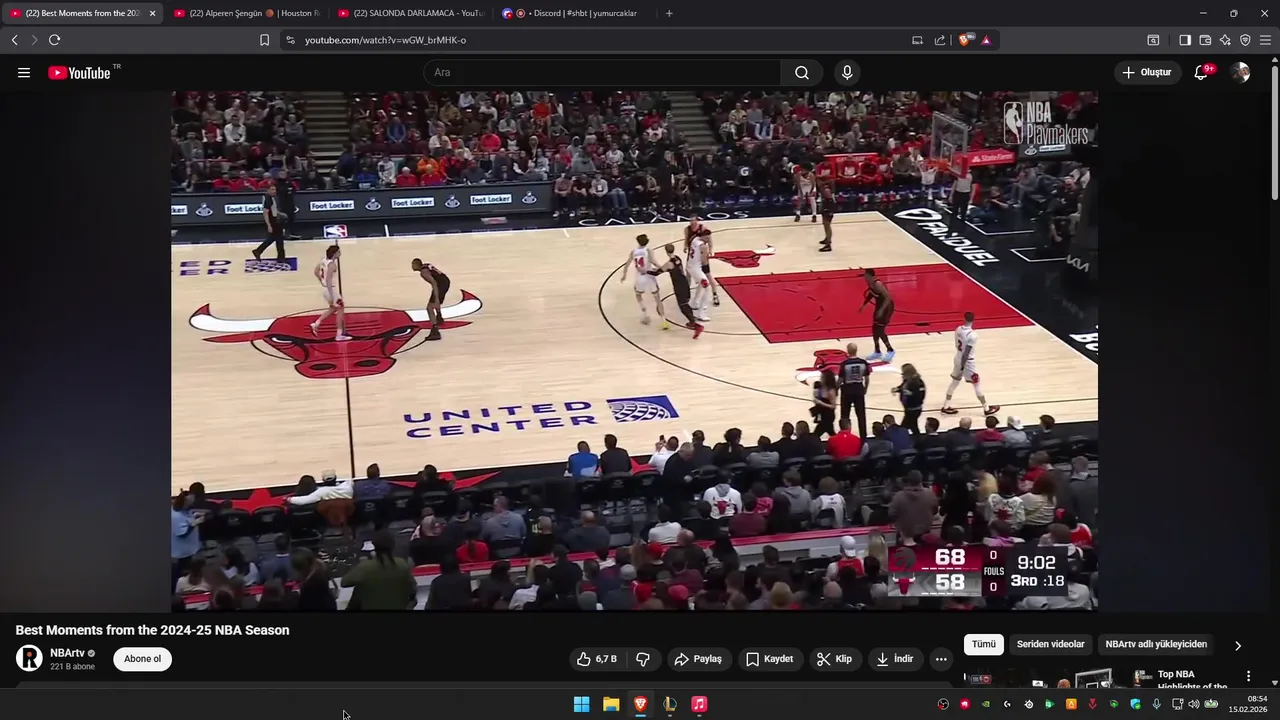This screenshot has width=1280, height=720.
Task: Switch to the 'Alperen Şengün' browser tab
Action: pyautogui.click(x=244, y=13)
